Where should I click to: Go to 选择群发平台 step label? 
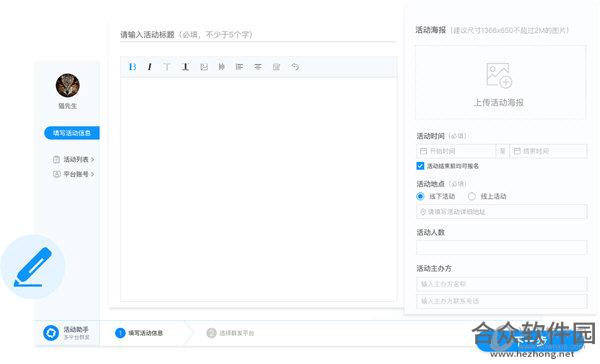click(237, 333)
